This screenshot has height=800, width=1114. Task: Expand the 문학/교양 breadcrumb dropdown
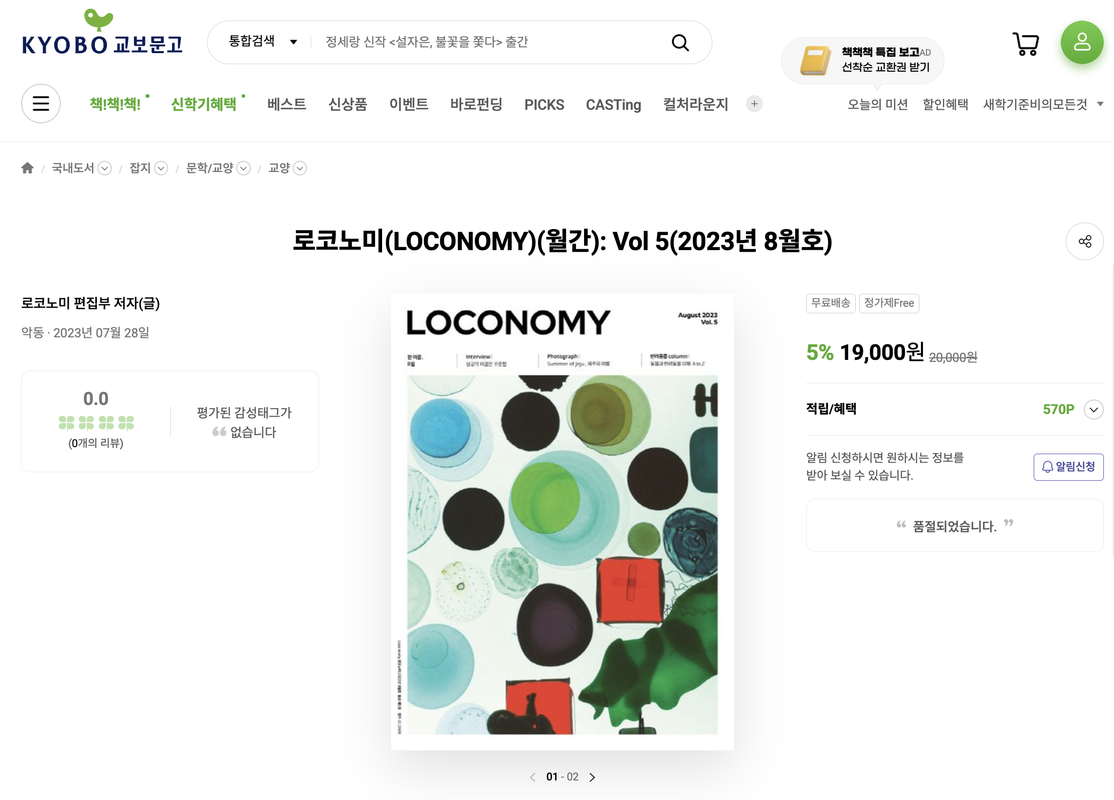(x=244, y=168)
